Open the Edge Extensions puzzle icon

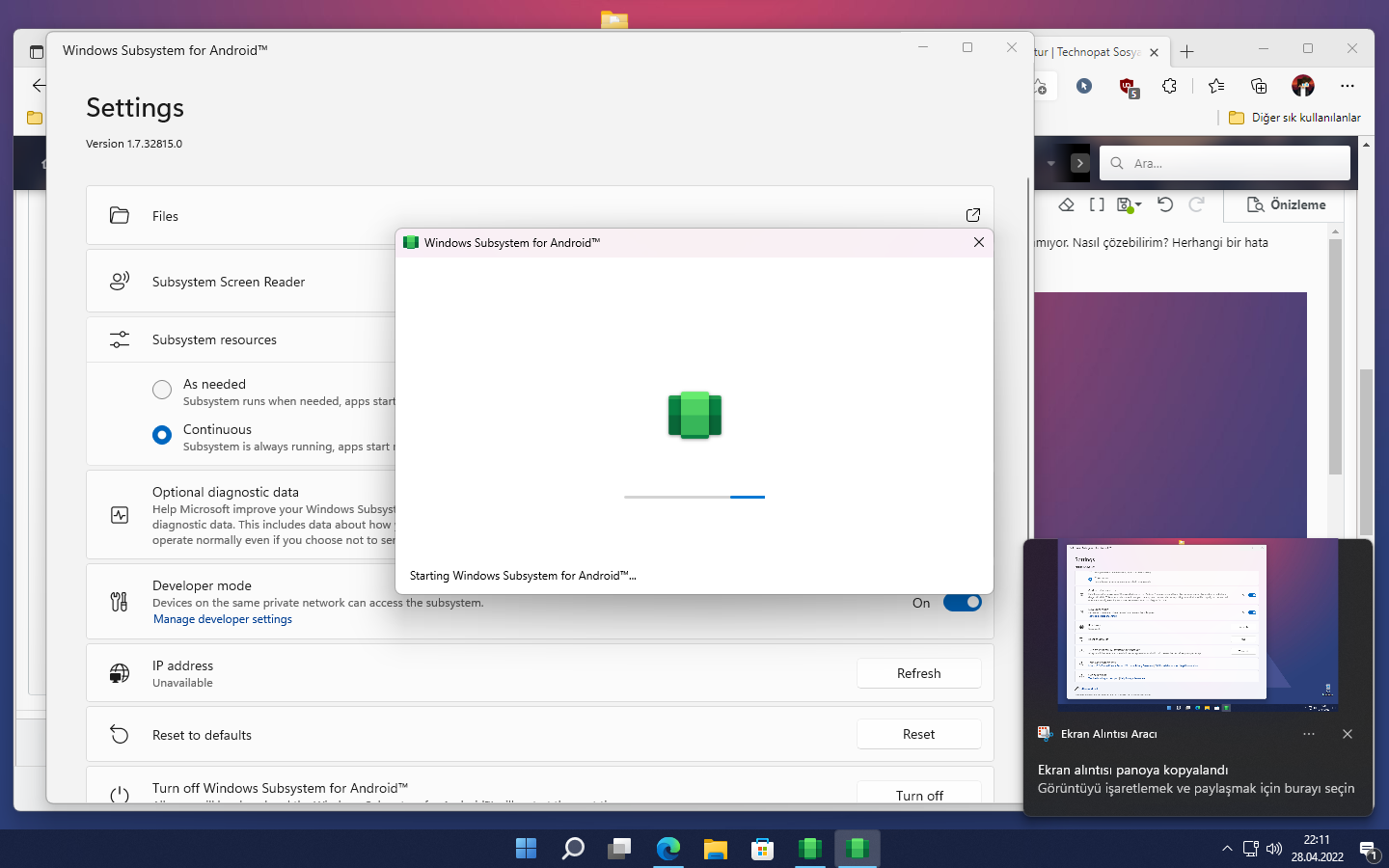pos(1170,86)
